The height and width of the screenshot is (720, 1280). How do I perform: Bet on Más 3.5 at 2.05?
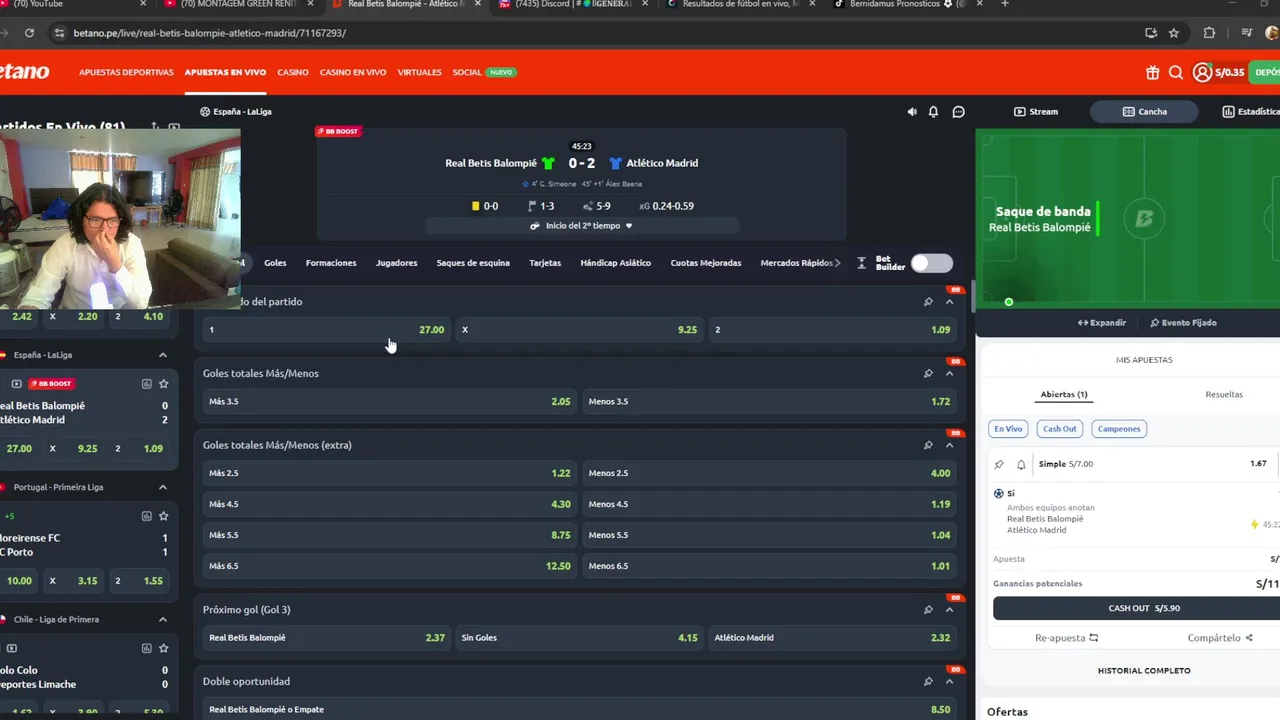pyautogui.click(x=389, y=401)
